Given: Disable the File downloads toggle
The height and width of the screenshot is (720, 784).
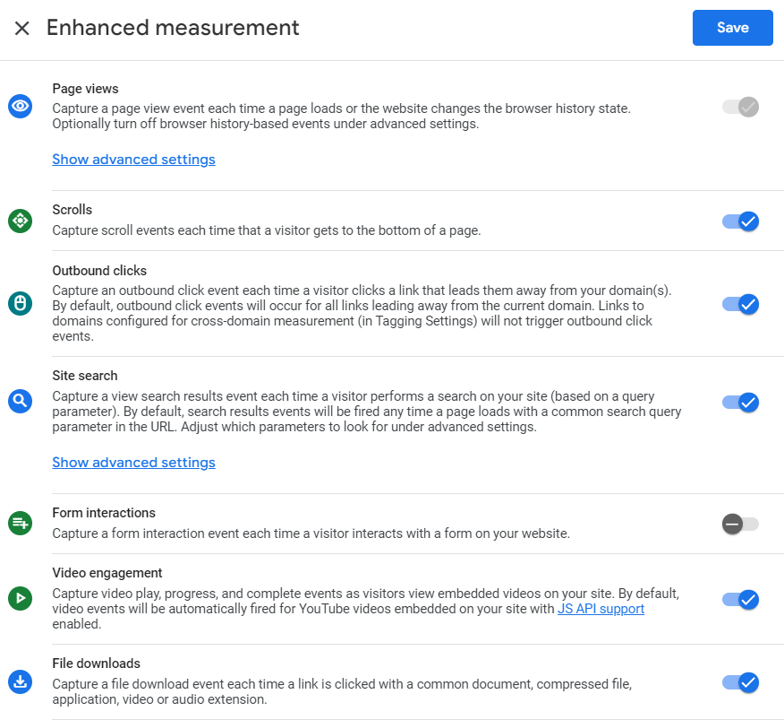Looking at the screenshot, I should 740,682.
